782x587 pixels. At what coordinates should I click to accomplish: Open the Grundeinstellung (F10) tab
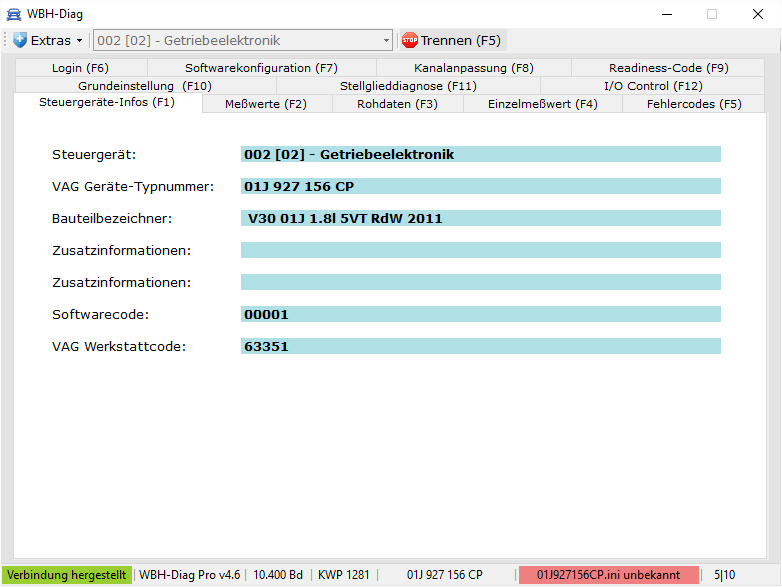(x=144, y=86)
